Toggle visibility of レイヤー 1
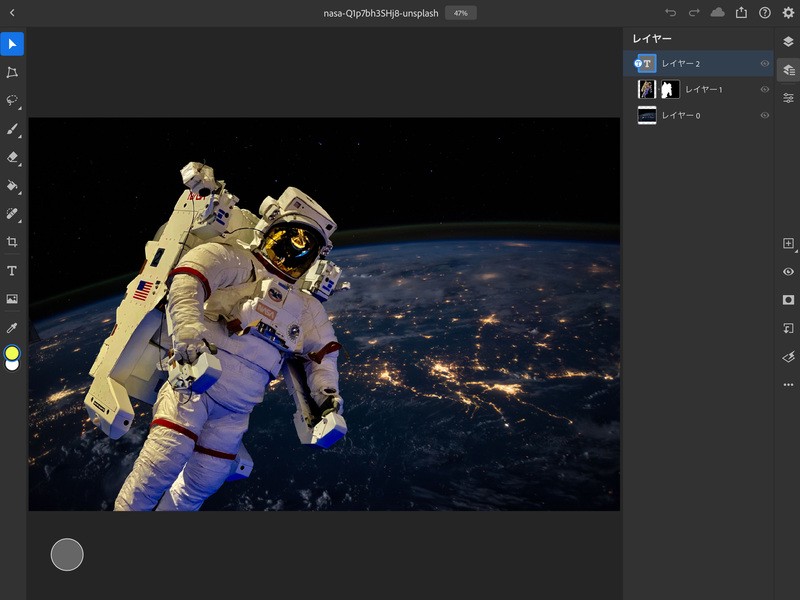The image size is (800, 600). [764, 89]
